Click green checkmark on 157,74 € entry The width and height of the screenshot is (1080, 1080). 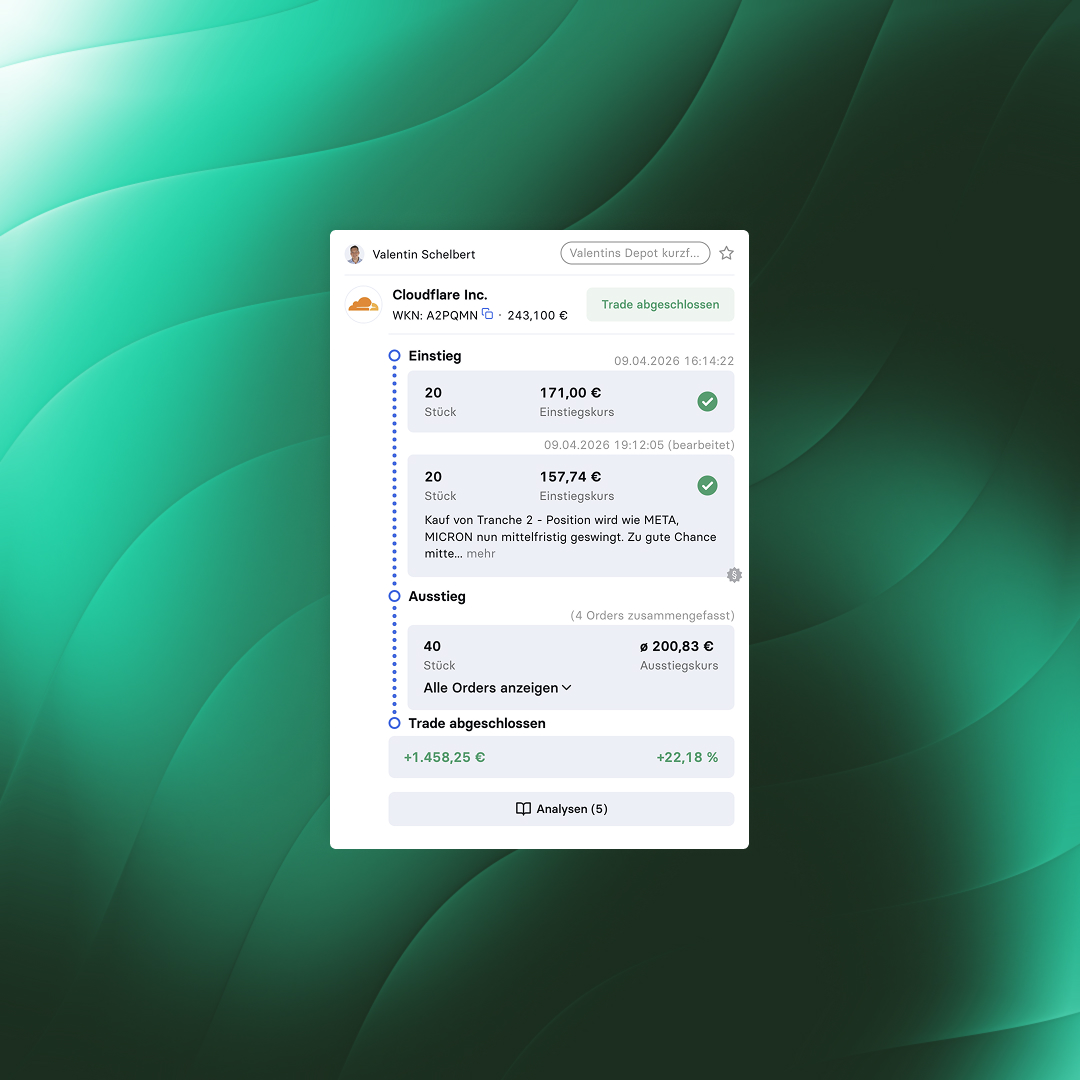(x=707, y=486)
